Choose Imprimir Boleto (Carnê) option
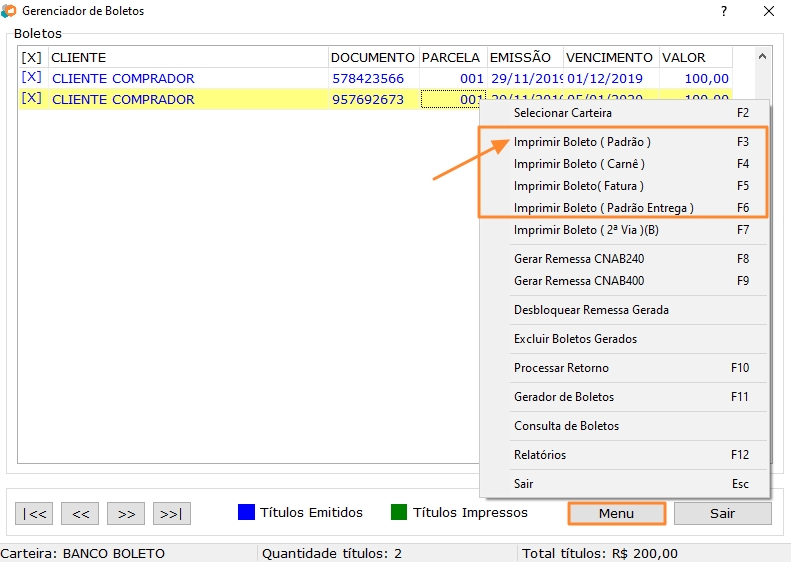791x562 pixels. [579, 164]
